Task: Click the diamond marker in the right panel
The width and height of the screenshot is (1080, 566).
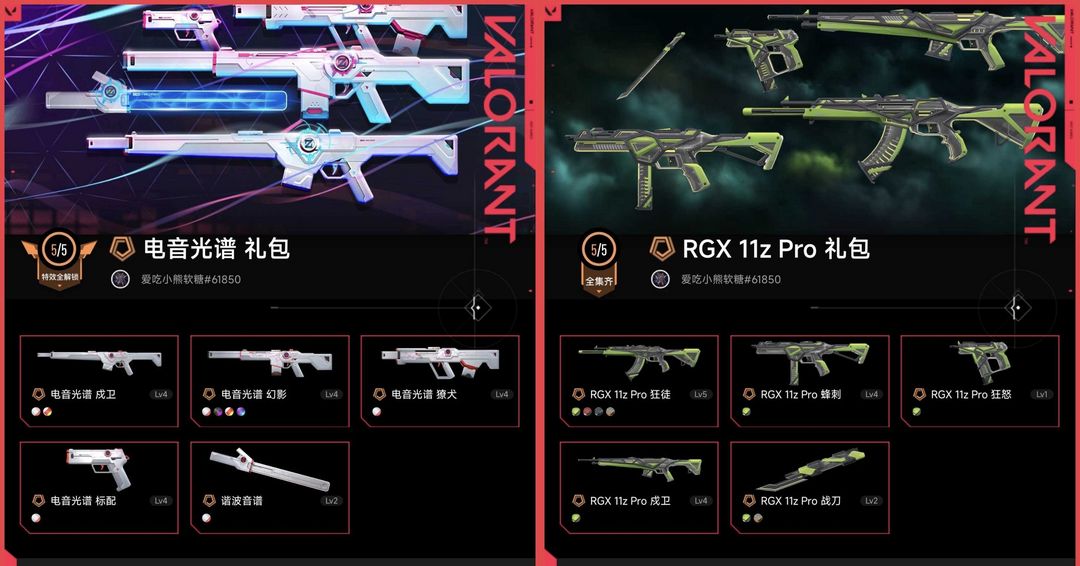Action: [1018, 307]
